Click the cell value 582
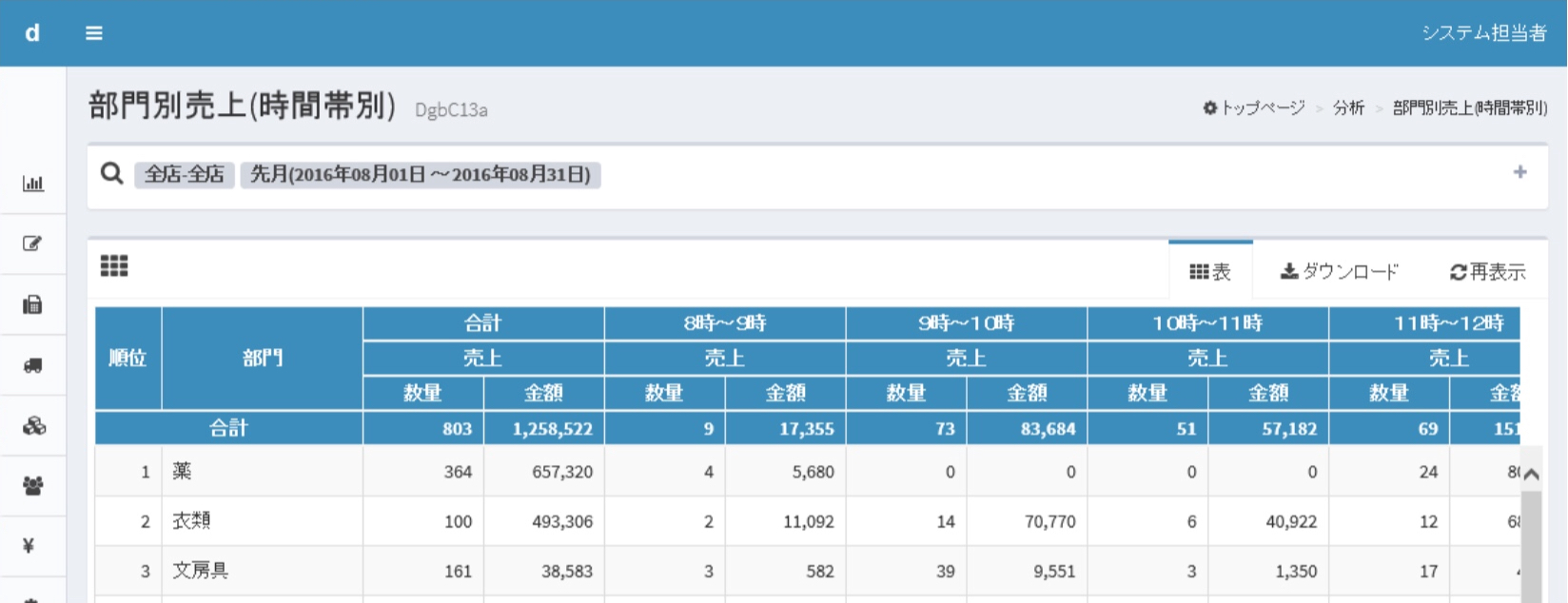This screenshot has height=603, width=1568. coord(820,572)
